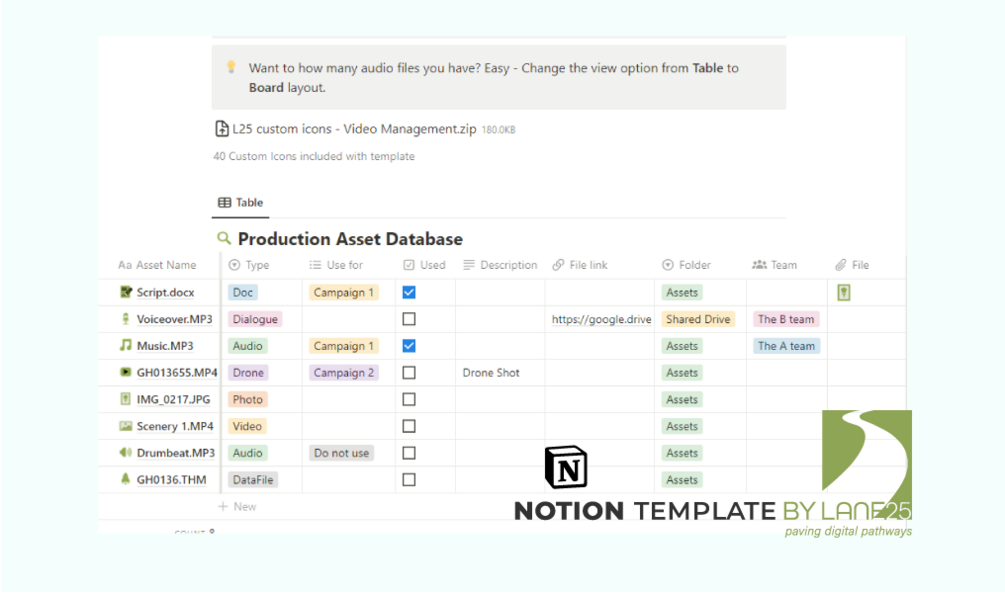Click the Shared Drive folder tag

click(x=698, y=319)
